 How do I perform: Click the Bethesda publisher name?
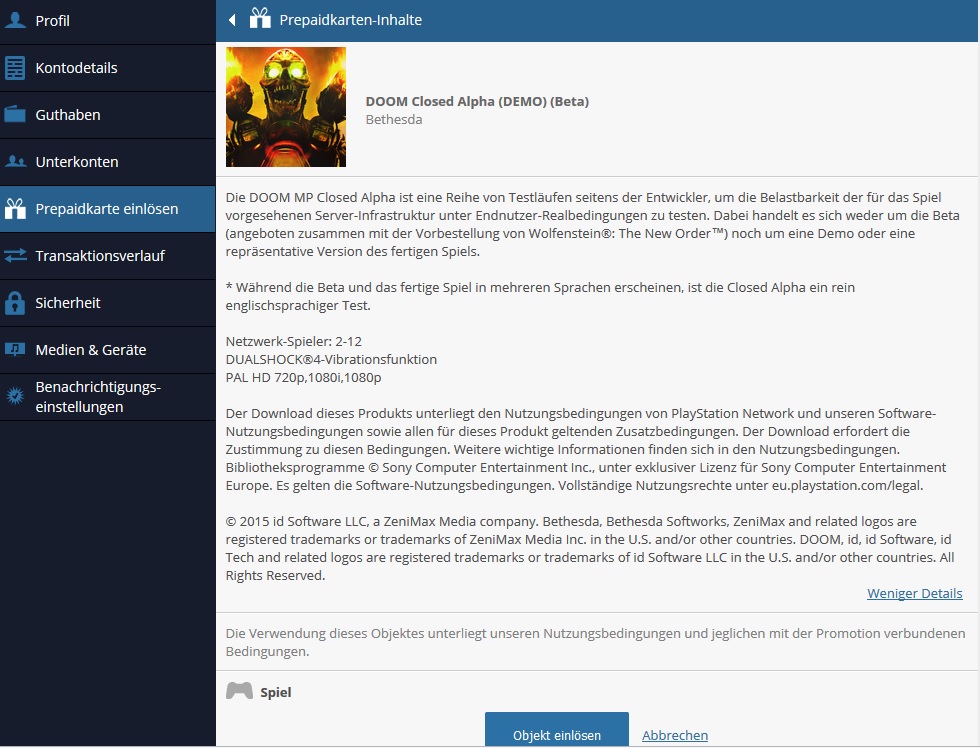click(x=394, y=119)
